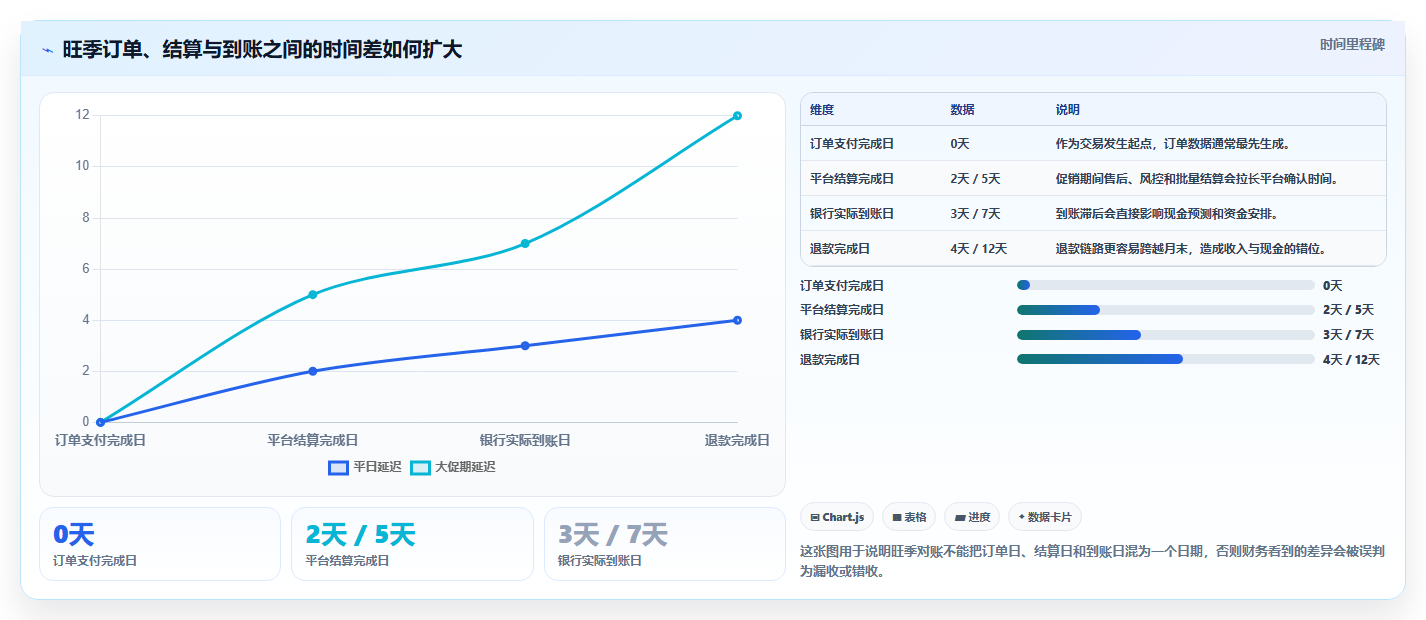Click the summary paragraph starting 这张图用于说明
The image size is (1426, 620).
(x=1093, y=561)
